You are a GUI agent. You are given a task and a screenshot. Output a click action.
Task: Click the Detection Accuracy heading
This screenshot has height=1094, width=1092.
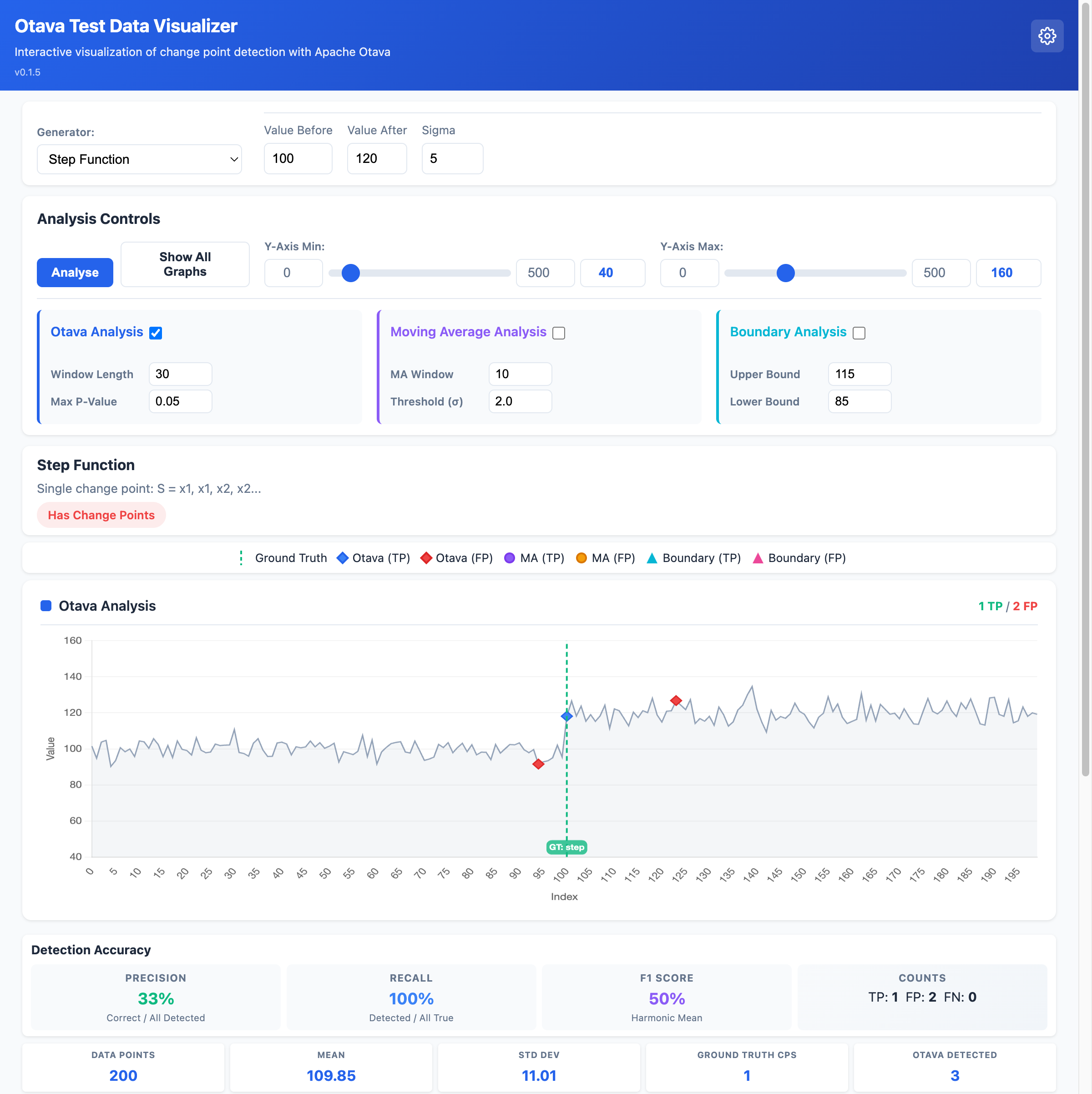(x=91, y=950)
